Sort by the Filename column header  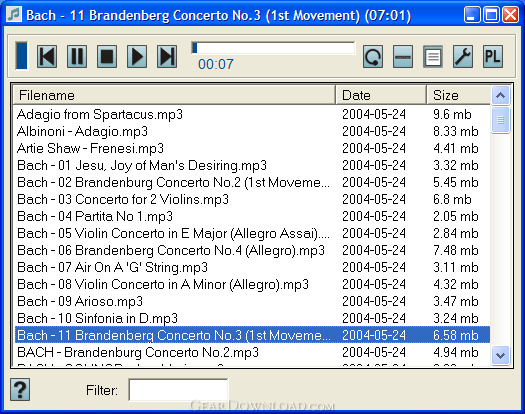(x=174, y=95)
